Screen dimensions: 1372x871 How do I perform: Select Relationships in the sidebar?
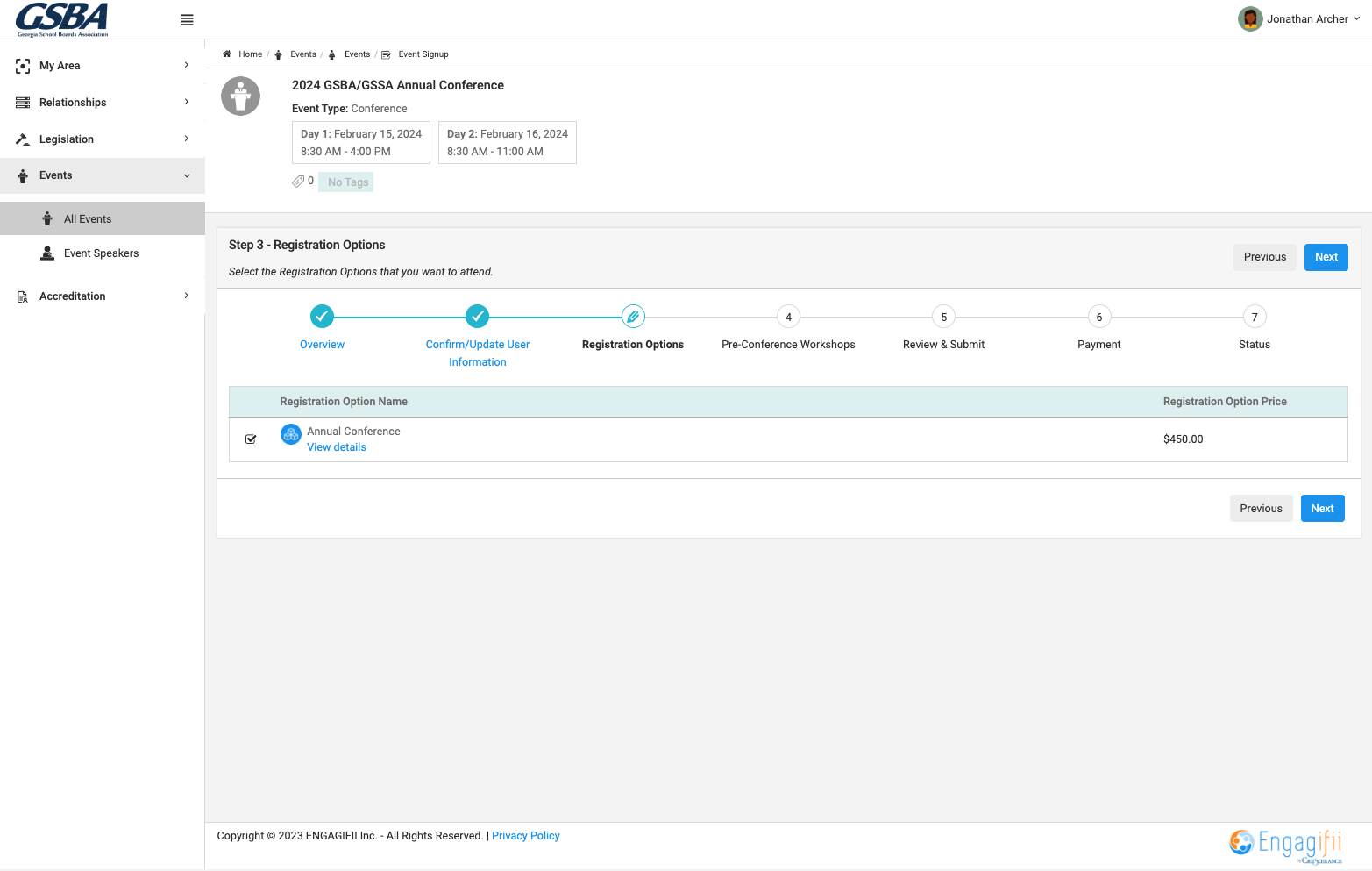point(103,103)
